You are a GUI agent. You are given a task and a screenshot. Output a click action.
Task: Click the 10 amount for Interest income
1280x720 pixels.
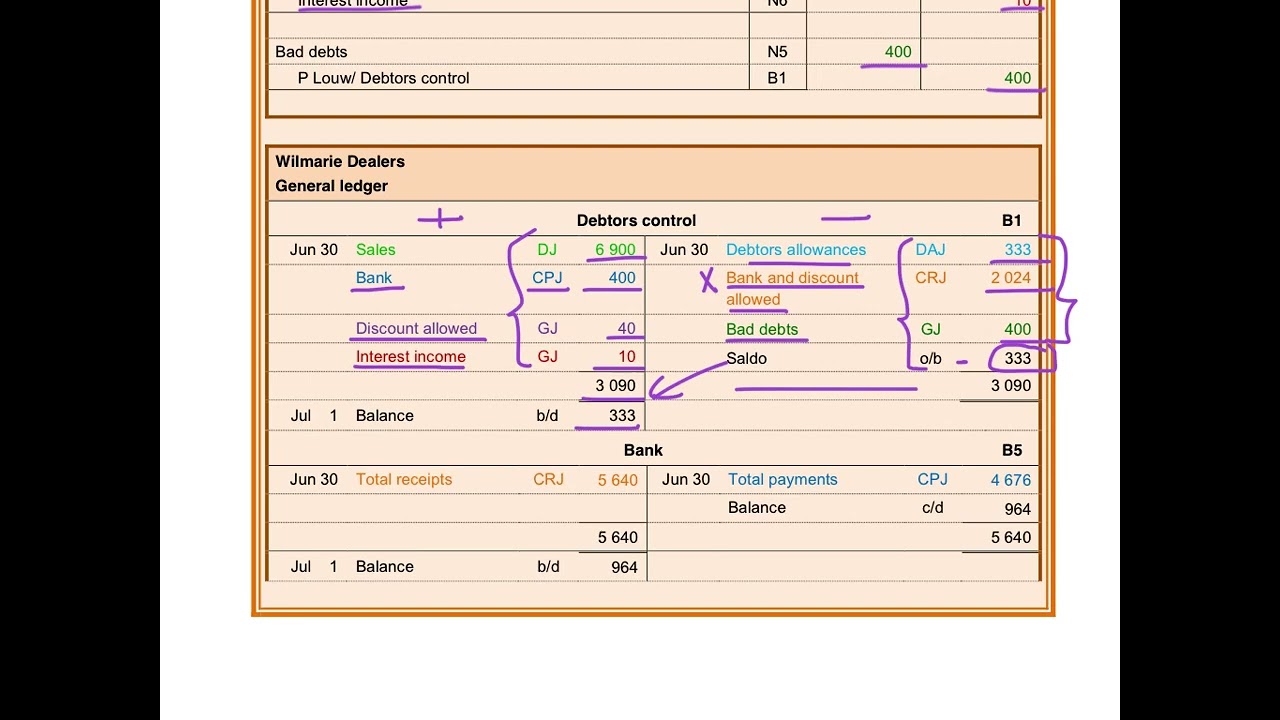click(x=627, y=356)
